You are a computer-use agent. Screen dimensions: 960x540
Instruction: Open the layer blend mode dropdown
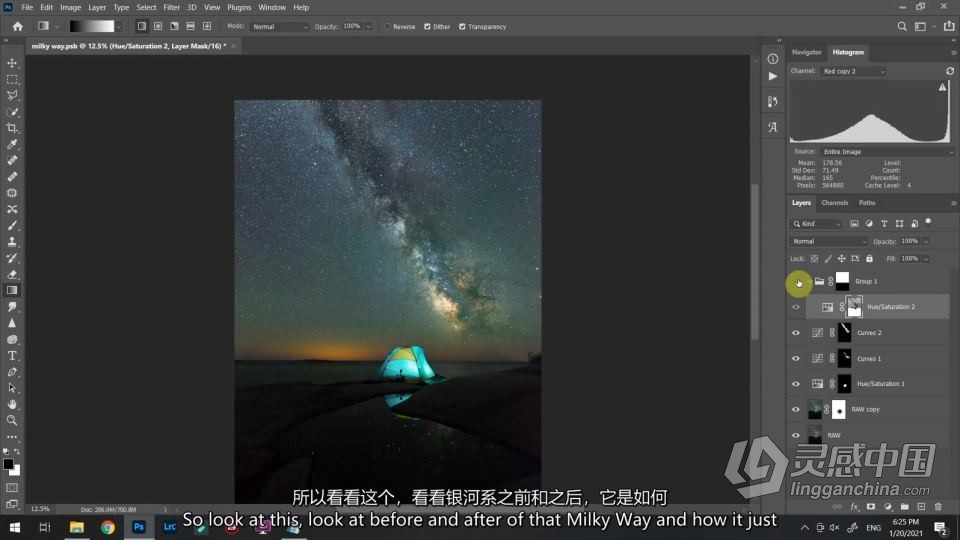828,242
